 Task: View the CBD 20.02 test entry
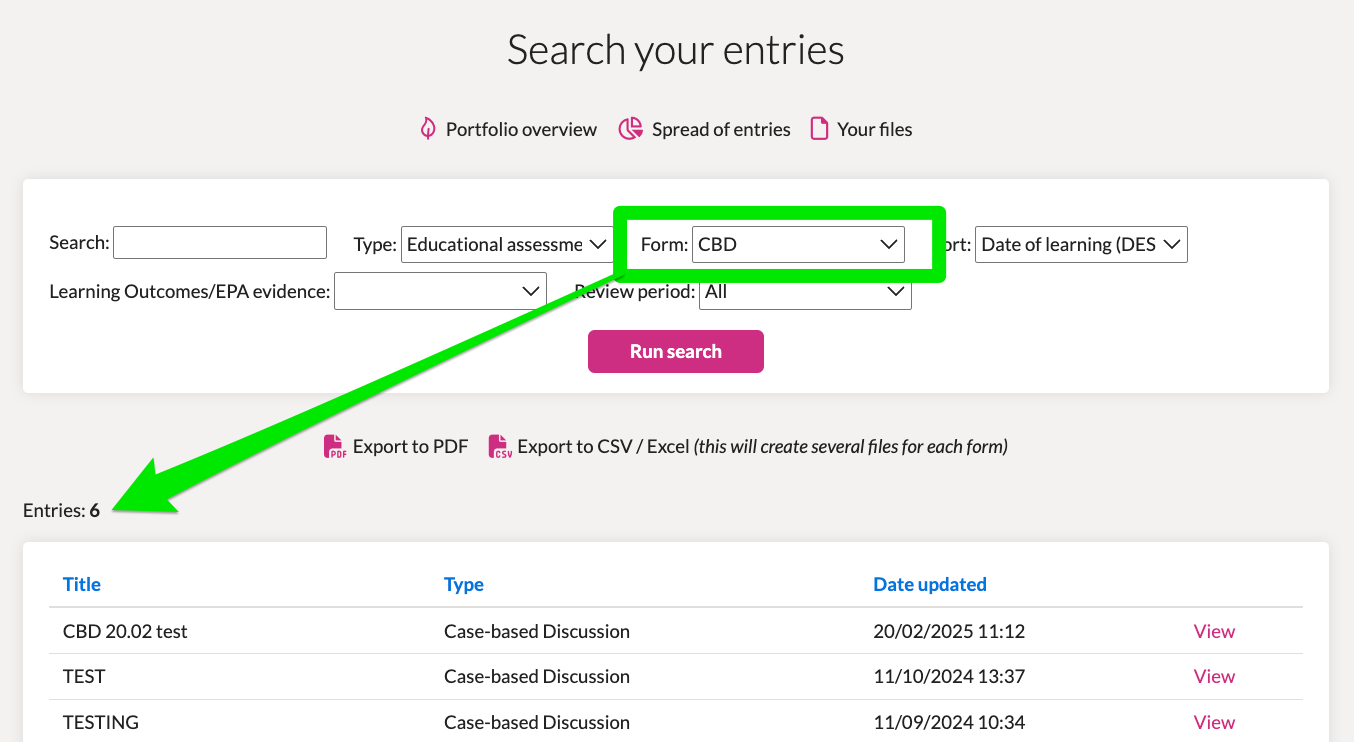pyautogui.click(x=1214, y=631)
